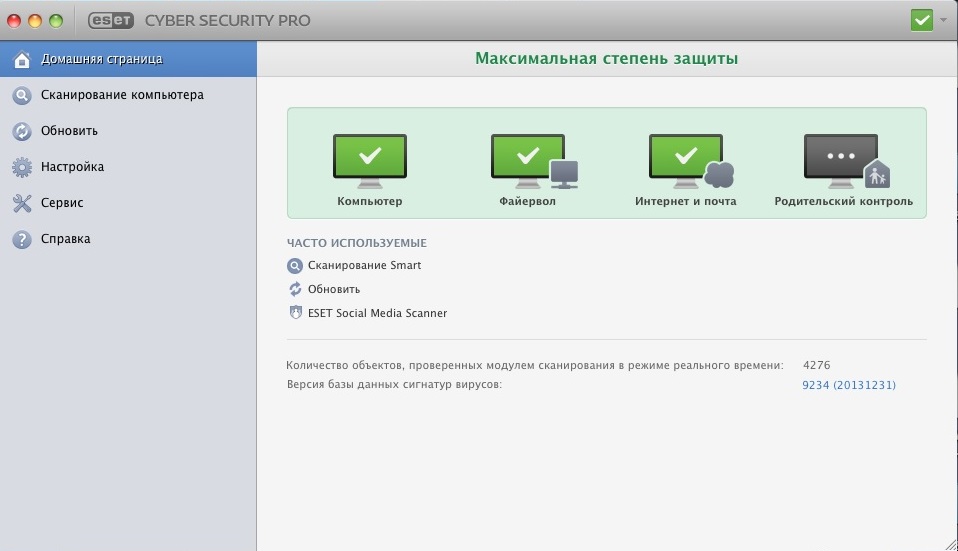The height and width of the screenshot is (551, 958).
Task: Click the update arrows icon under frequently used
Action: pyautogui.click(x=294, y=289)
